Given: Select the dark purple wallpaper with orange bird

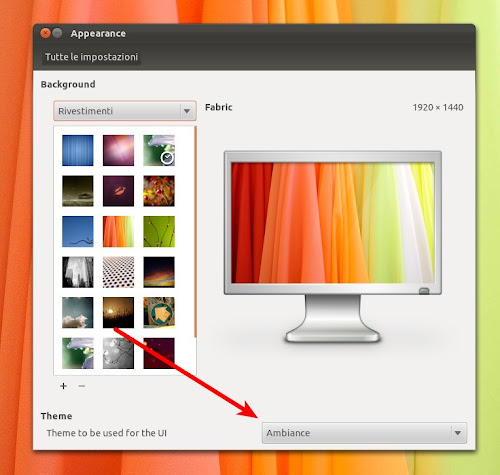Looking at the screenshot, I should pyautogui.click(x=118, y=191).
